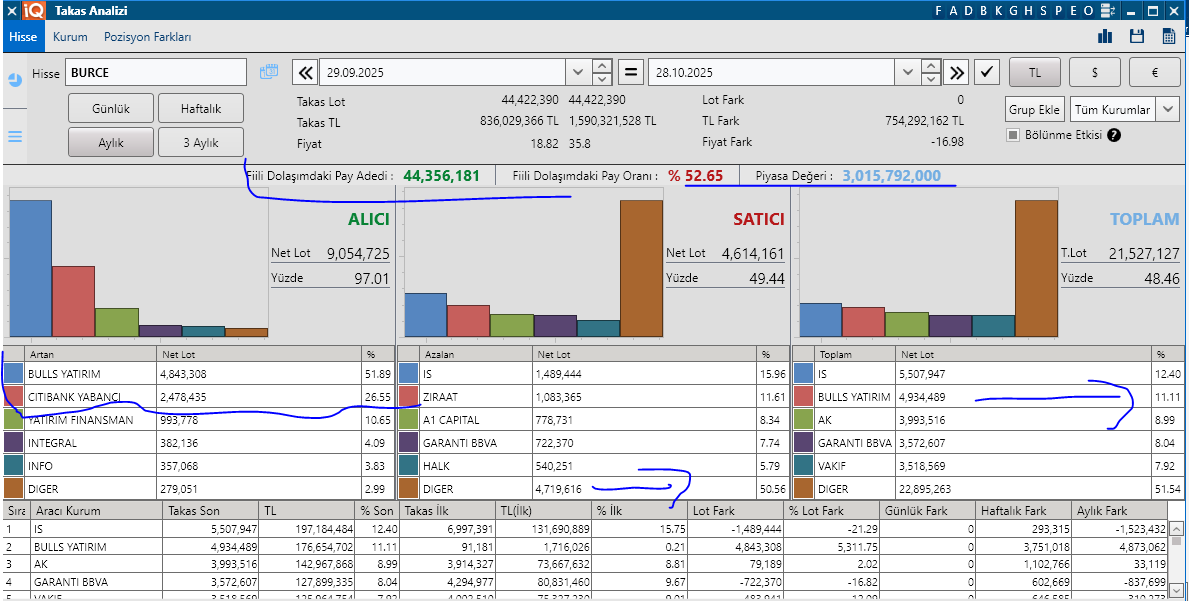Click the D shortcut letter in title bar
This screenshot has width=1189, height=601.
click(x=968, y=11)
